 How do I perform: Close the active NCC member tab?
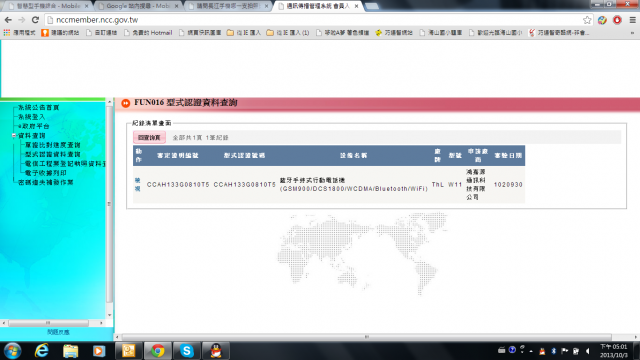(356, 6)
